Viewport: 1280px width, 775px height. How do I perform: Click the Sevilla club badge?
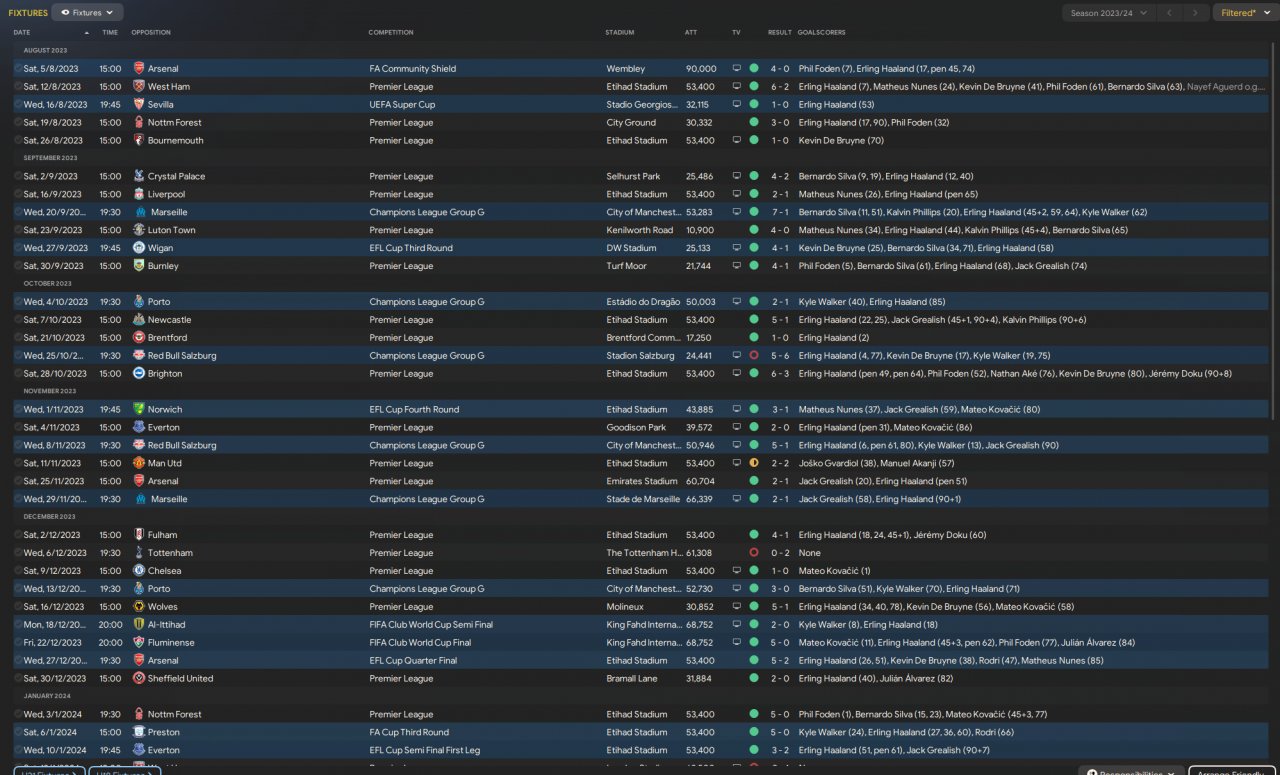coord(138,105)
